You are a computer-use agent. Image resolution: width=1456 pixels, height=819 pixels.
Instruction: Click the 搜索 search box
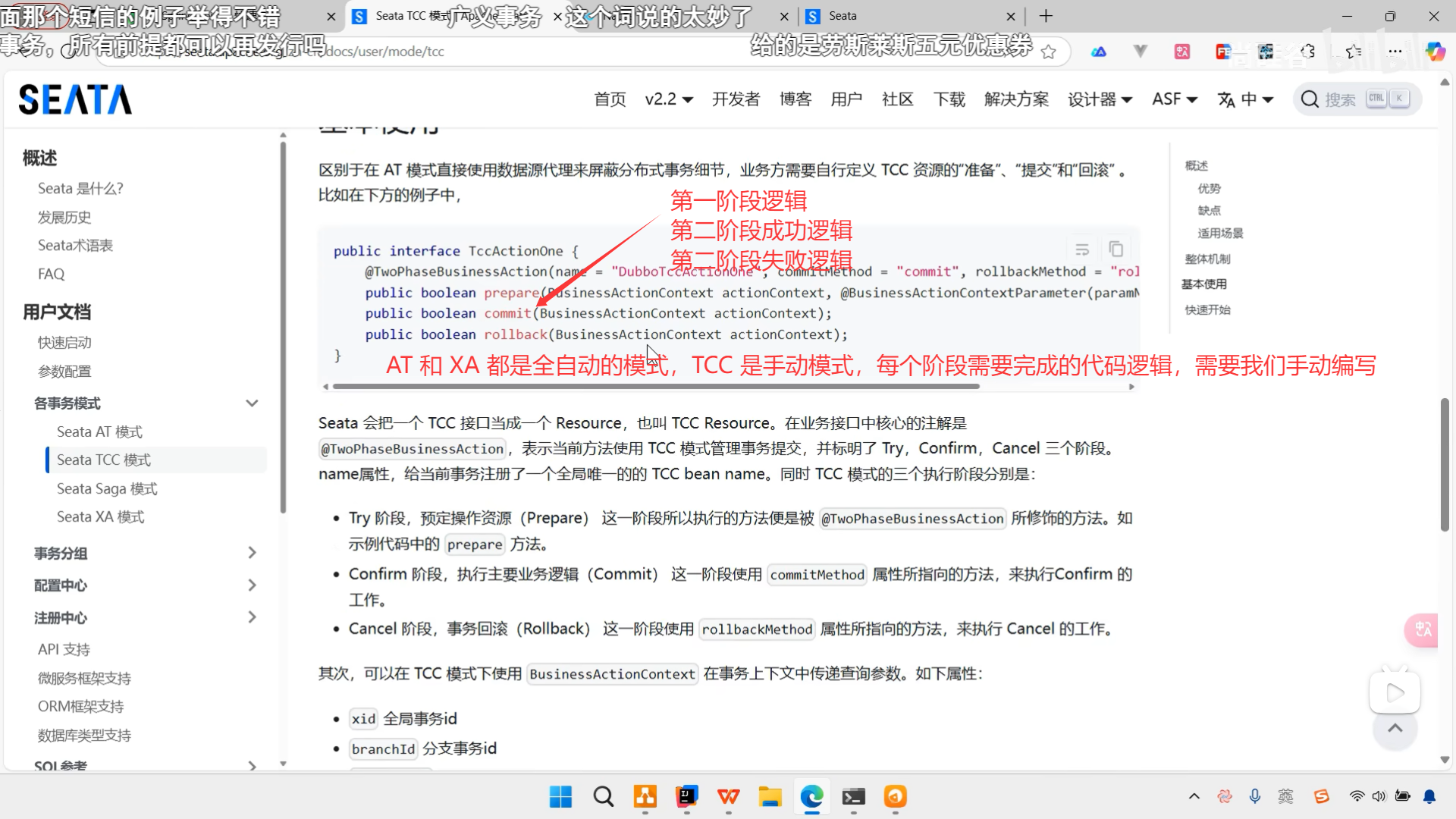click(x=1356, y=99)
